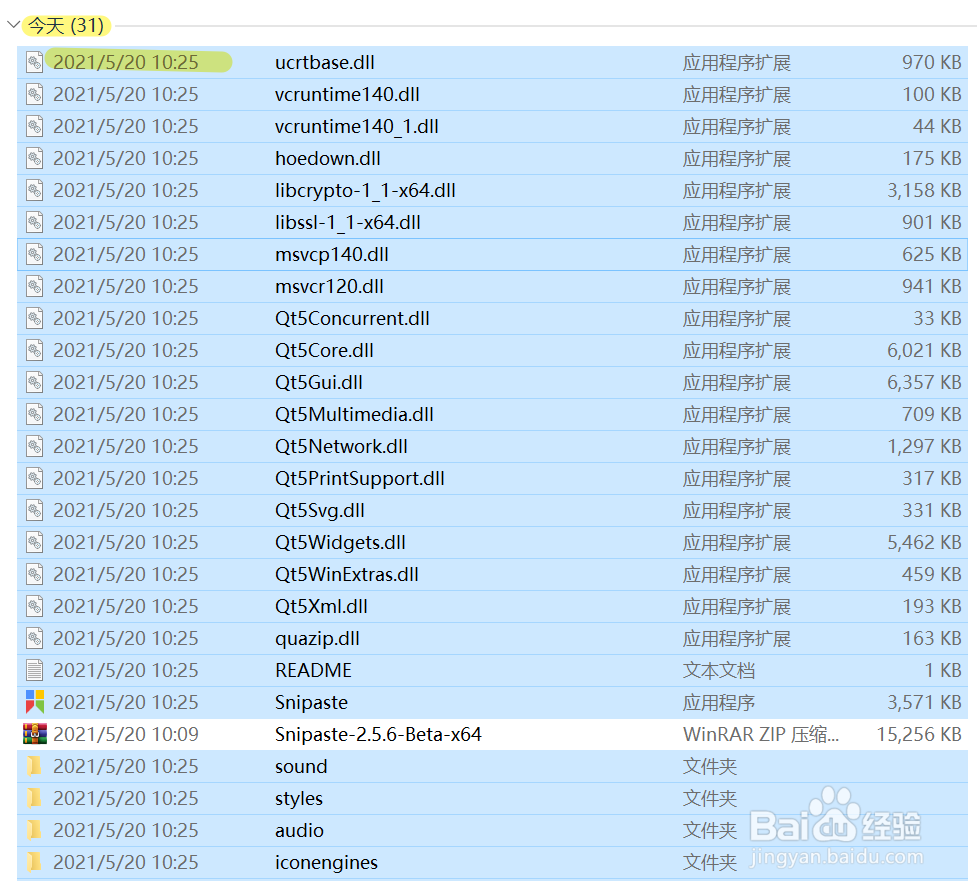Screen dimensions: 977x890
Task: Select the audio folder name
Action: click(x=299, y=830)
